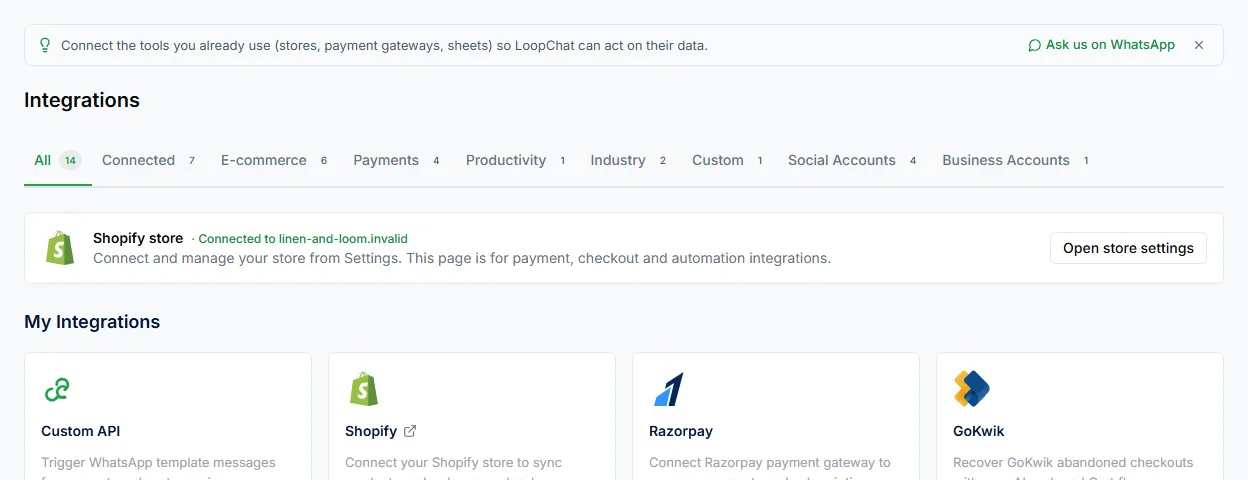This screenshot has width=1248, height=480.
Task: Click the Custom API card title
Action: coord(81,431)
